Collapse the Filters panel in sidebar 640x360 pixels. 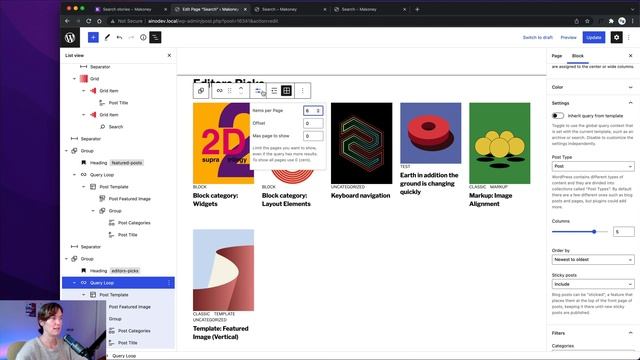tap(592, 333)
